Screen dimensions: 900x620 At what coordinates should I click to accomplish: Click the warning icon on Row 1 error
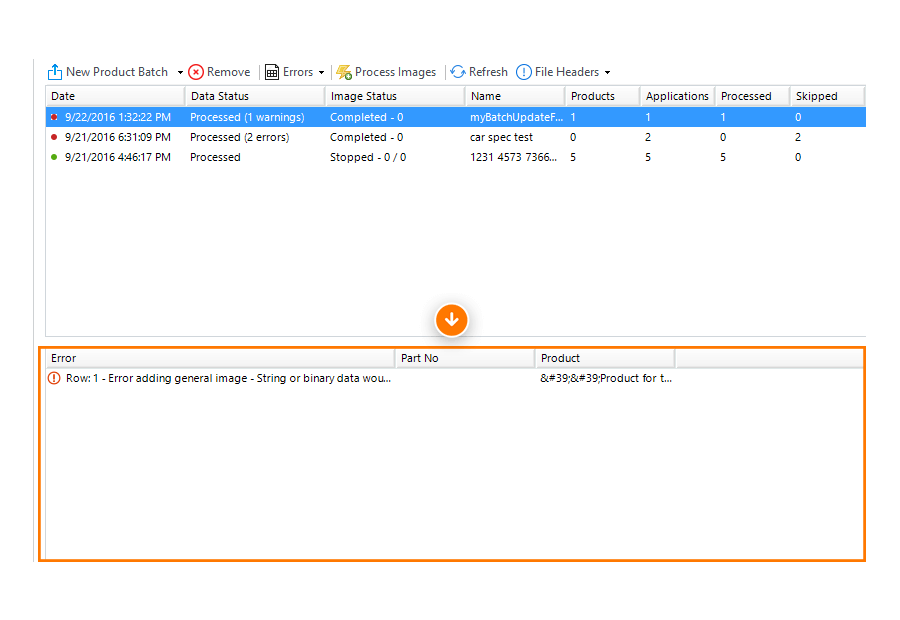tap(55, 378)
